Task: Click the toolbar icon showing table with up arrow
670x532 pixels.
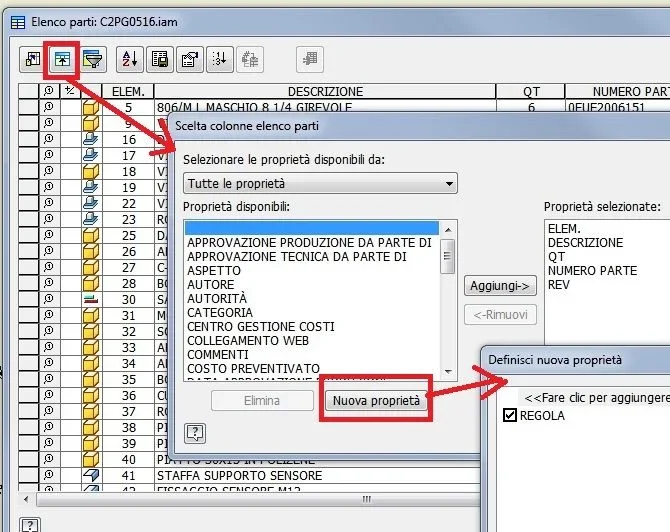Action: click(x=62, y=59)
